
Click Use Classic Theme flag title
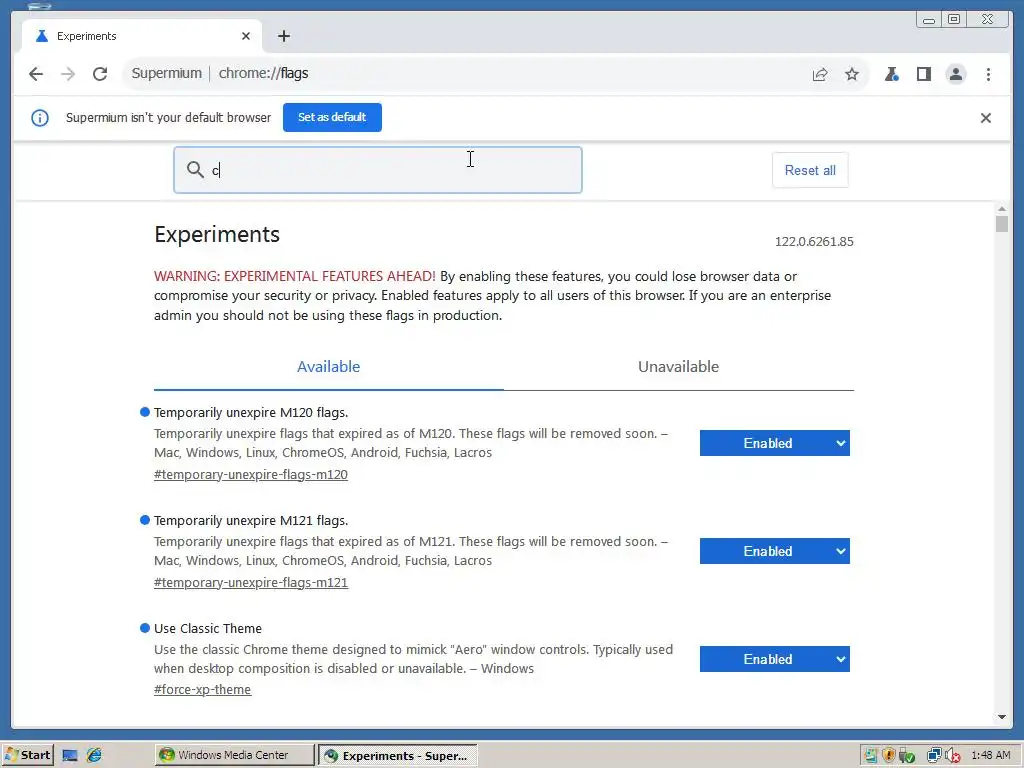pos(208,629)
